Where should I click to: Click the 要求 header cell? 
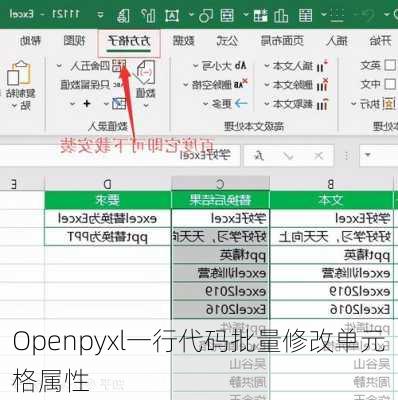(x=108, y=200)
